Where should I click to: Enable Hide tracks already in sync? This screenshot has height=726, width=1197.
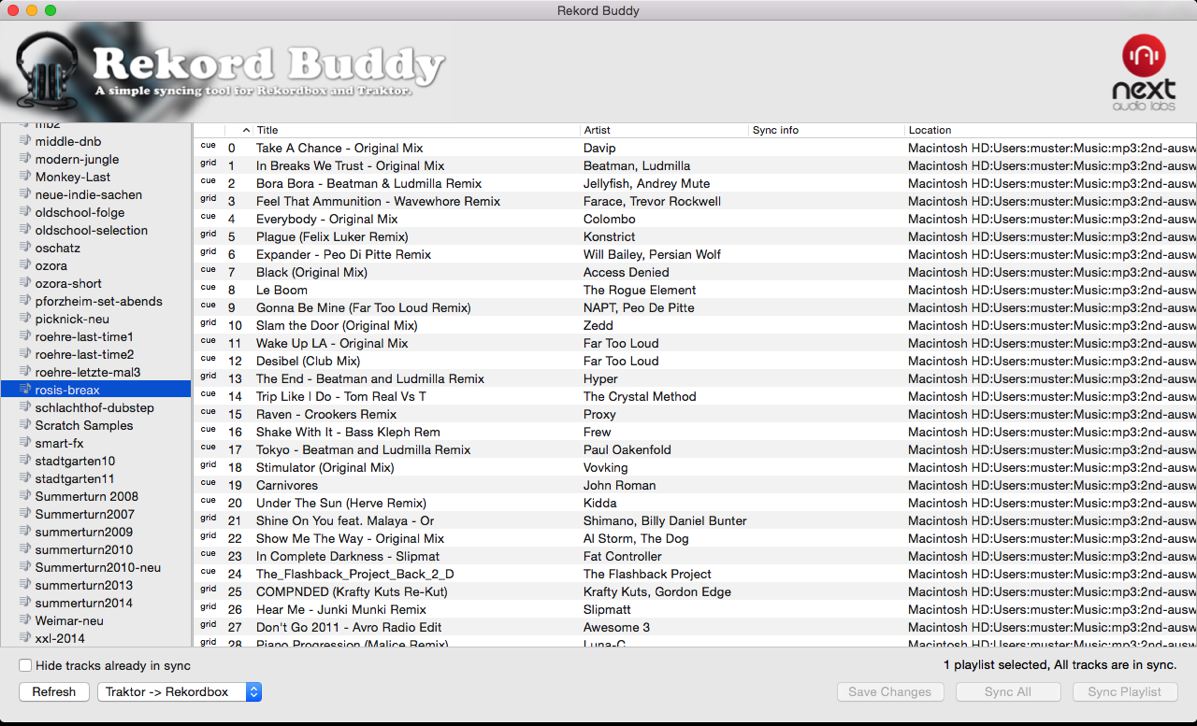pyautogui.click(x=26, y=666)
